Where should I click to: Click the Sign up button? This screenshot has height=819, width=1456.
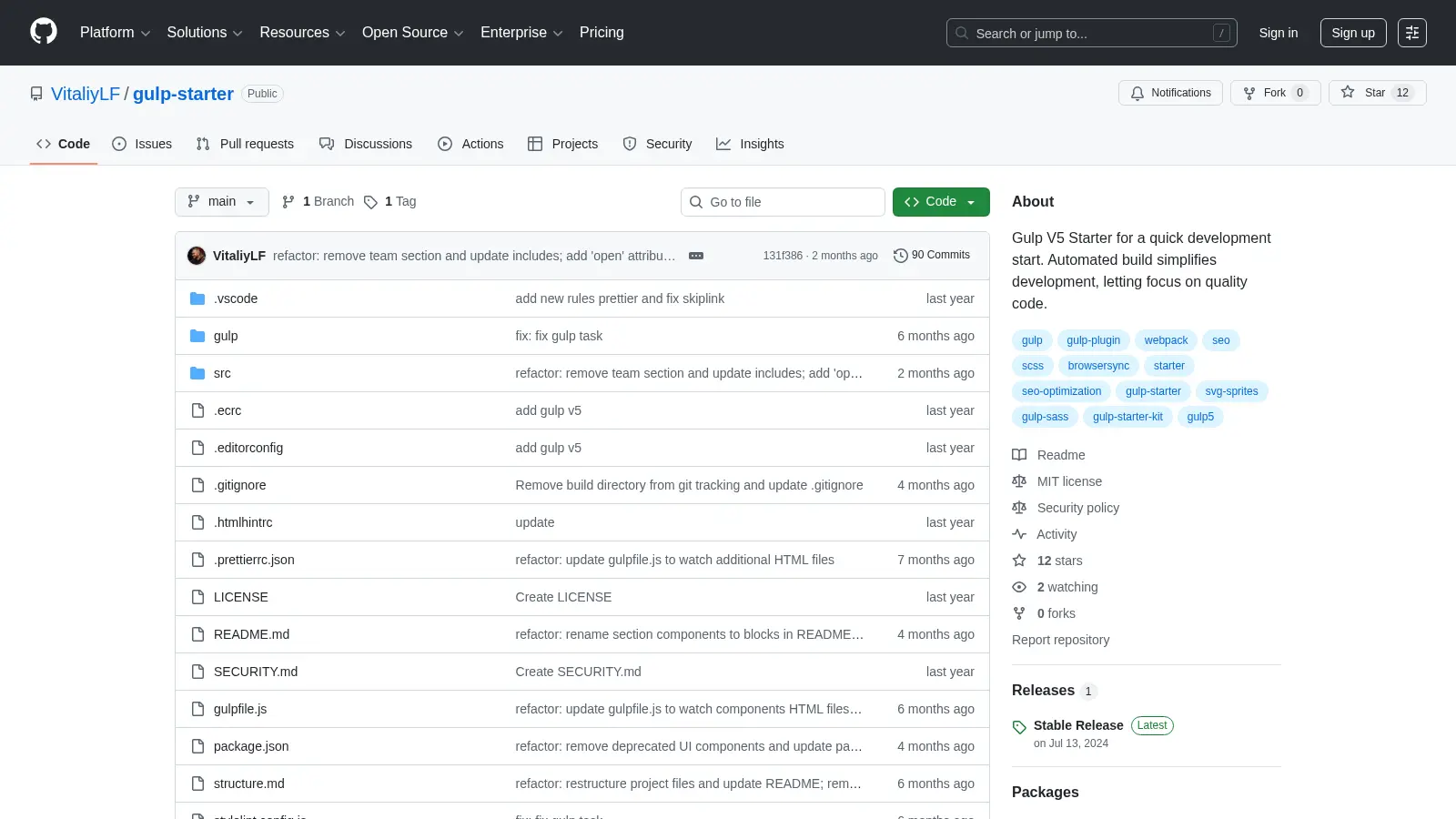1353,33
